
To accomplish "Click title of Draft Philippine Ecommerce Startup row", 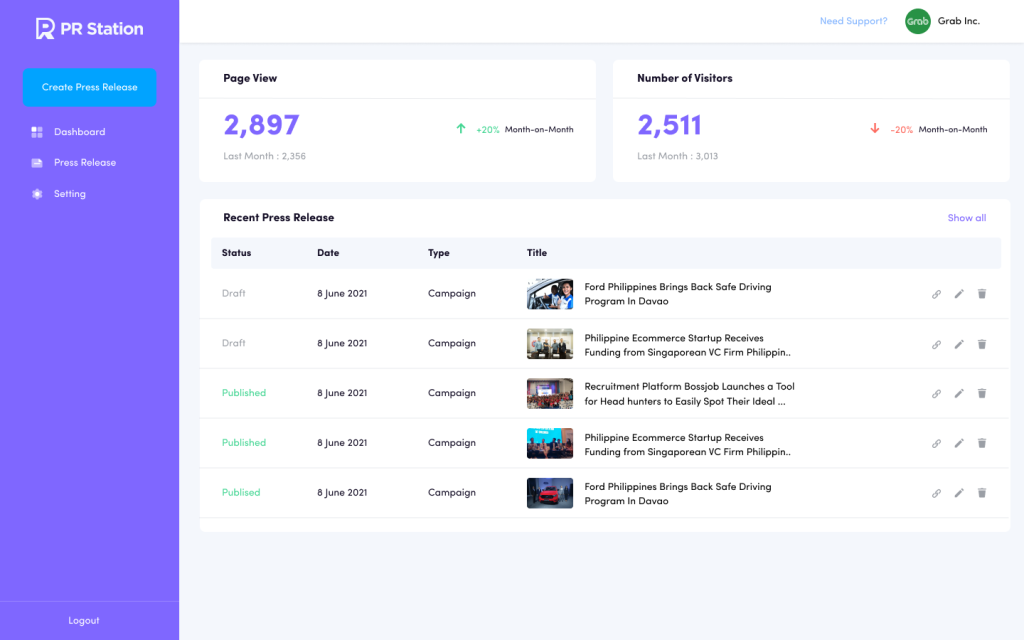I will (687, 345).
